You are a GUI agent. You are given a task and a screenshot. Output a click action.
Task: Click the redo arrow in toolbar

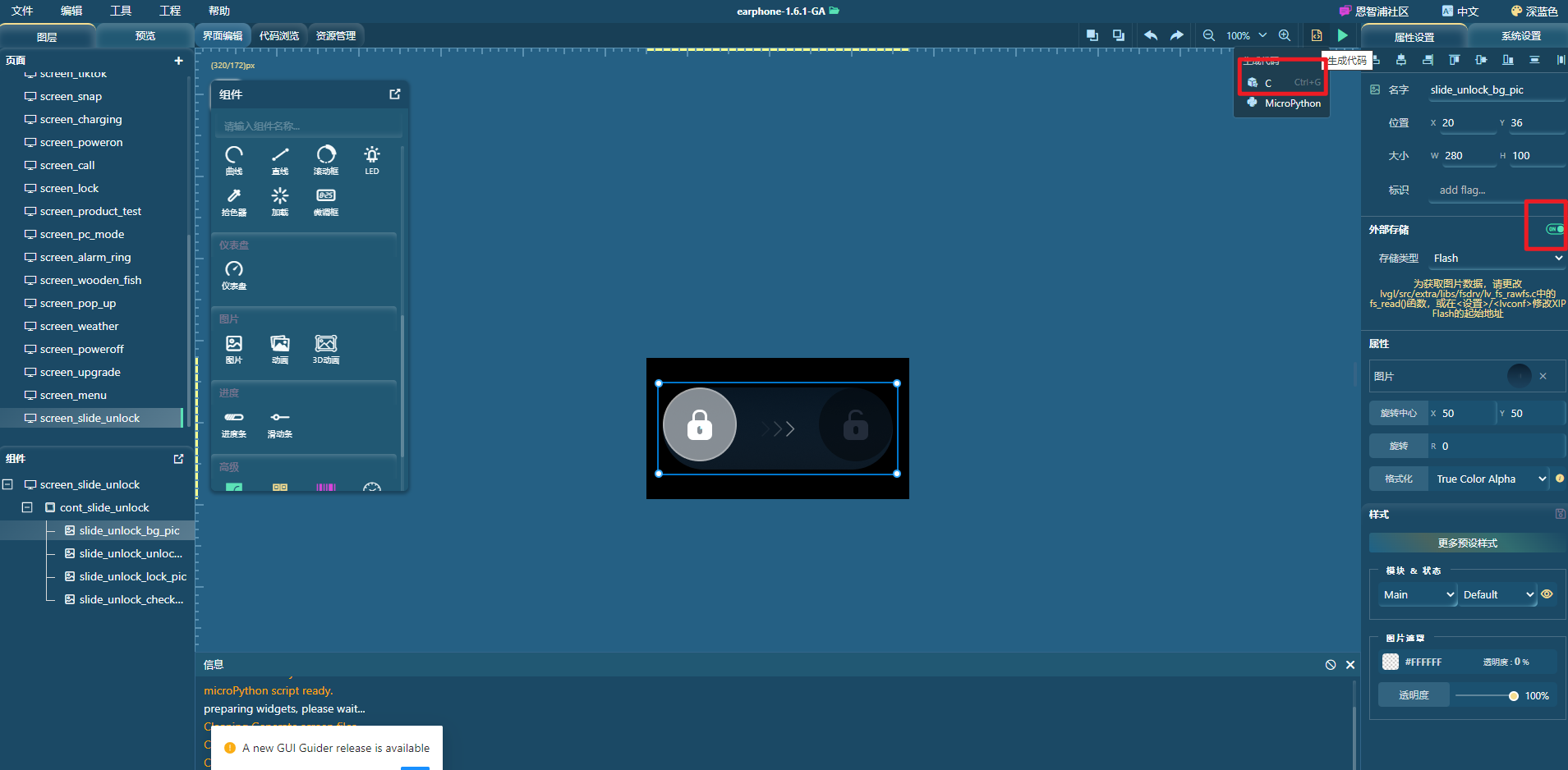pyautogui.click(x=1177, y=35)
